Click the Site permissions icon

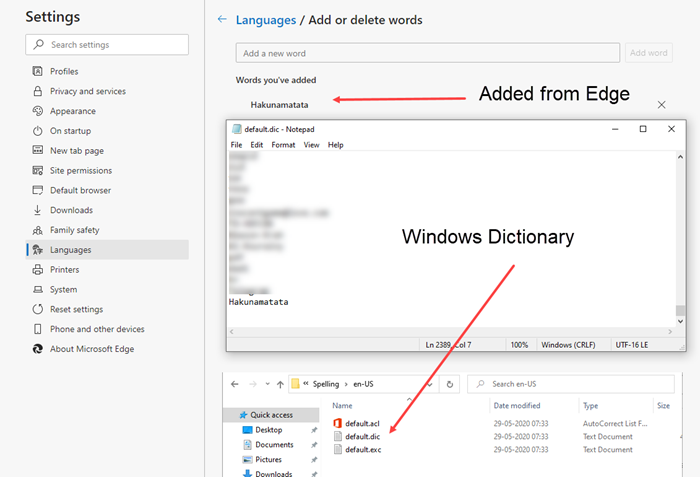point(38,170)
